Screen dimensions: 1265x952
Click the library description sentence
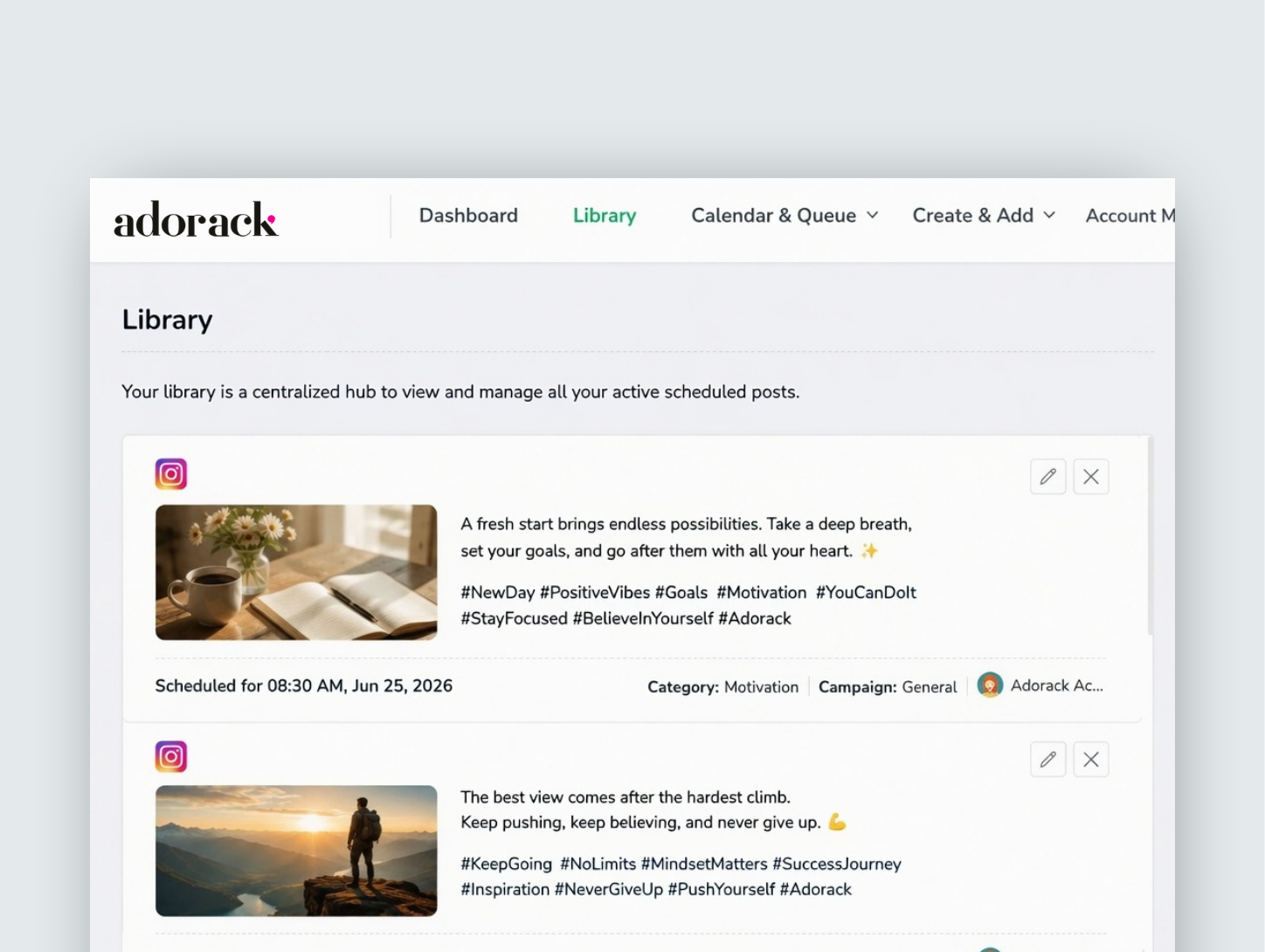point(460,392)
